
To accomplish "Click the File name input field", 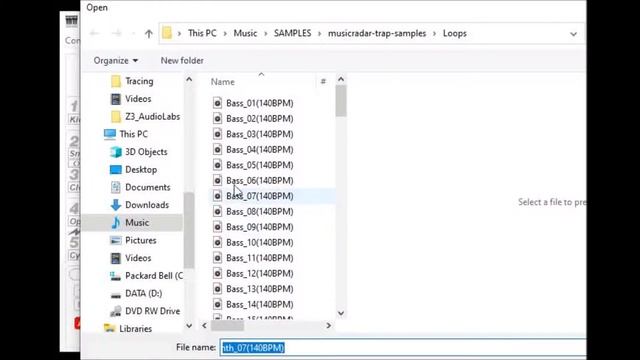I will coord(403,348).
